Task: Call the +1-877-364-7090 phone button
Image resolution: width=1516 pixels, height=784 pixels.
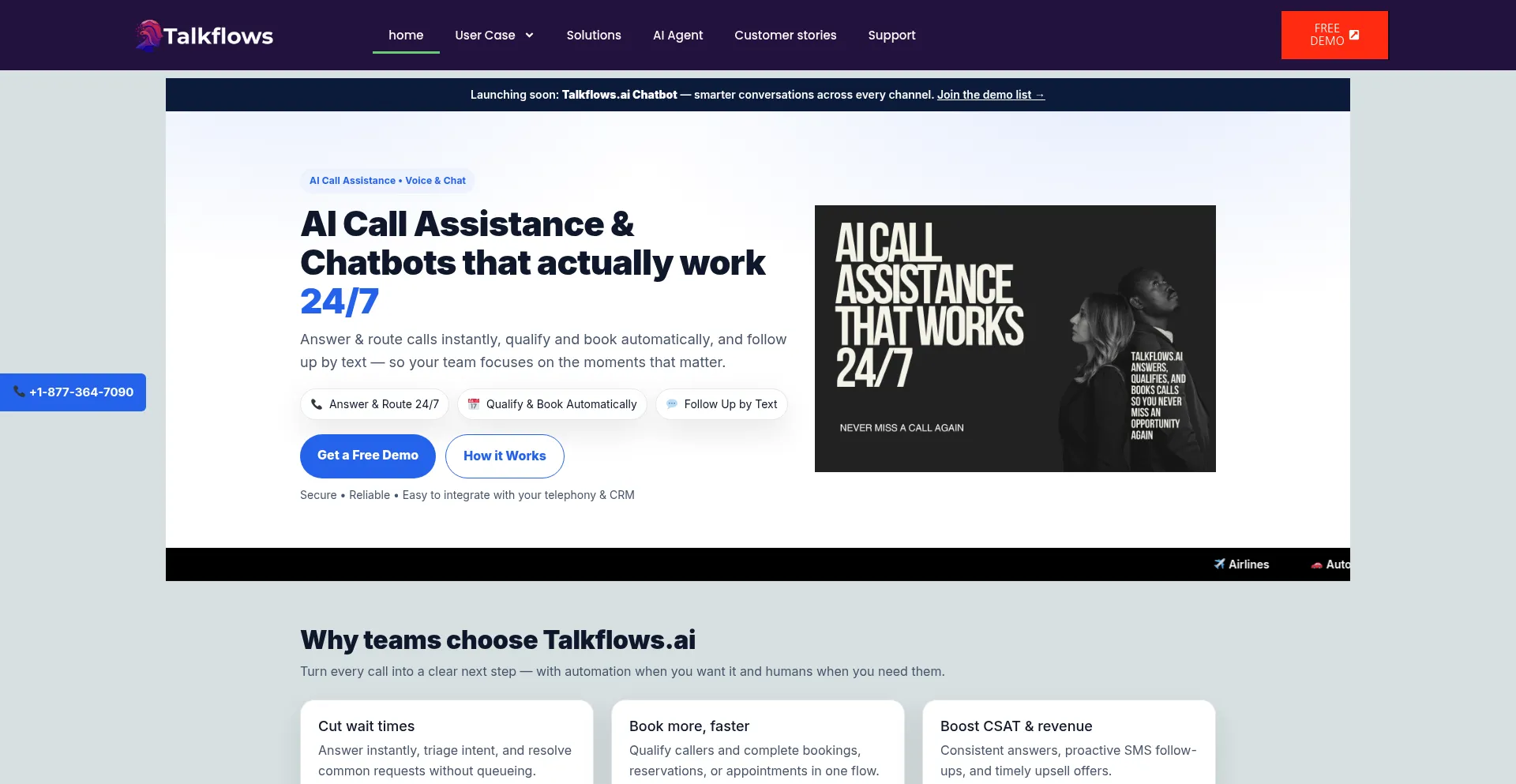Action: (73, 392)
